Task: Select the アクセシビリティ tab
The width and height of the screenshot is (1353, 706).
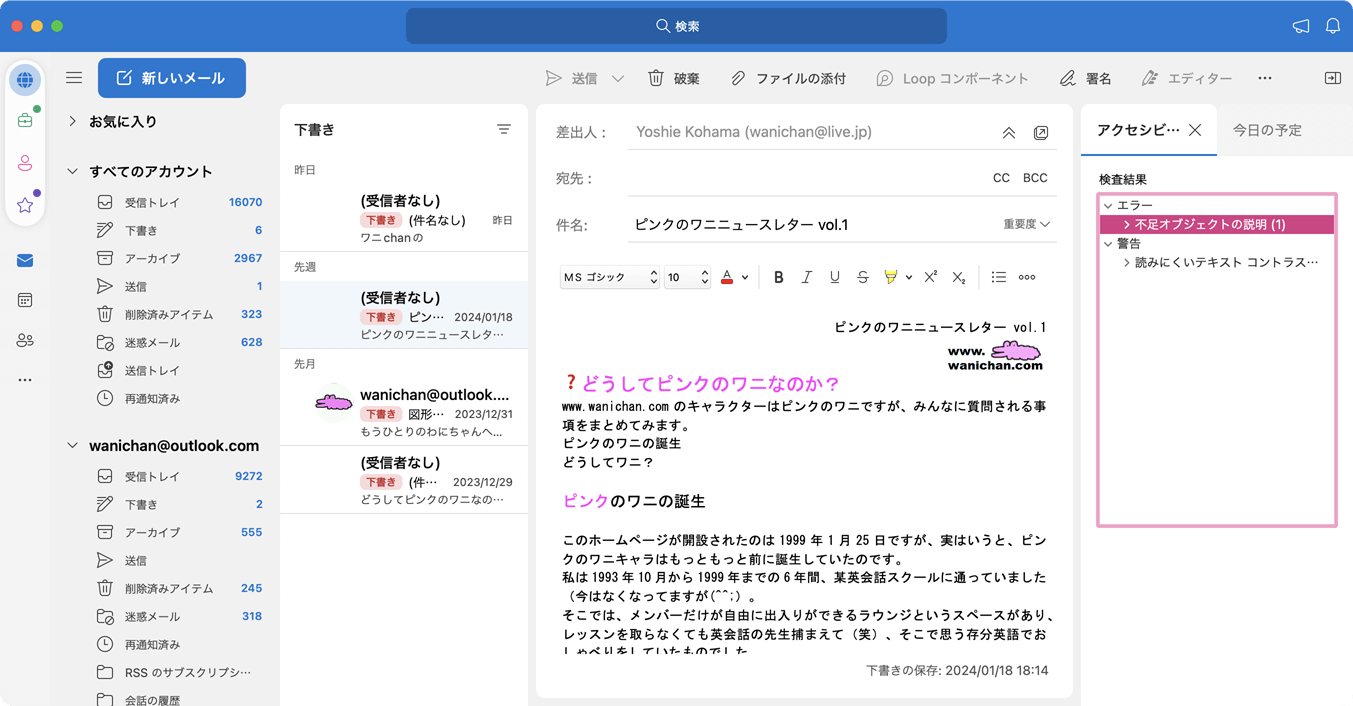Action: (1138, 130)
